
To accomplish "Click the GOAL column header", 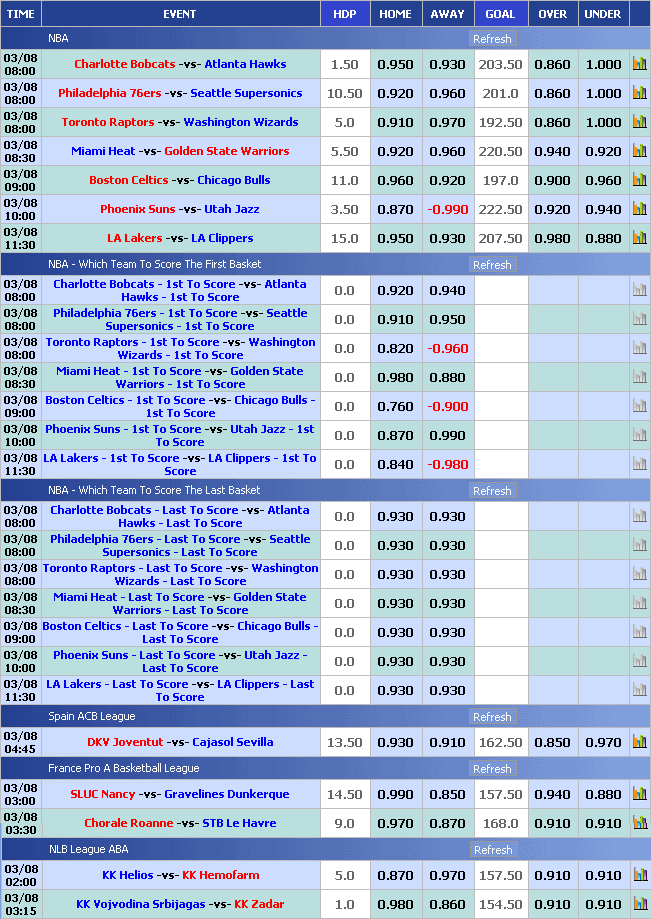I will 500,14.
